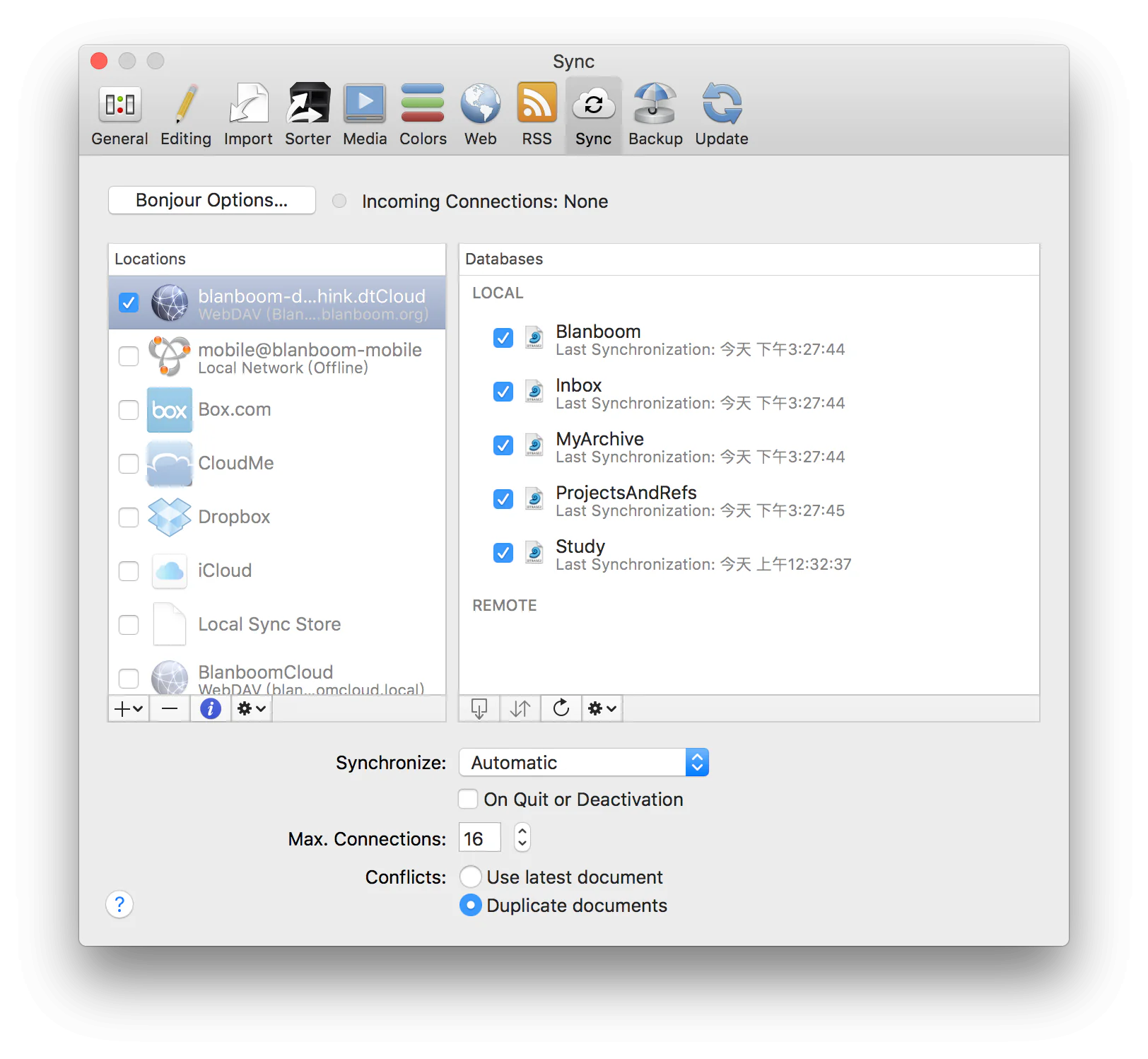Click the info icon below Locations

(210, 708)
